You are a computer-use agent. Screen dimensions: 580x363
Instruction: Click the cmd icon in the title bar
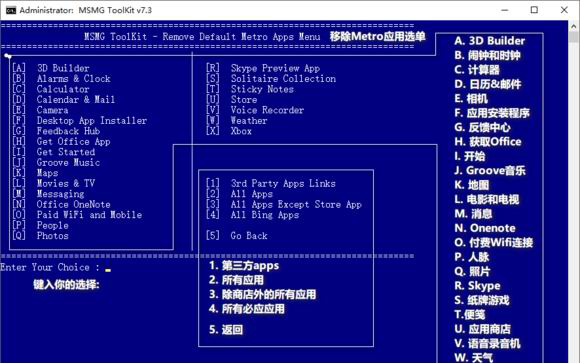pos(11,10)
